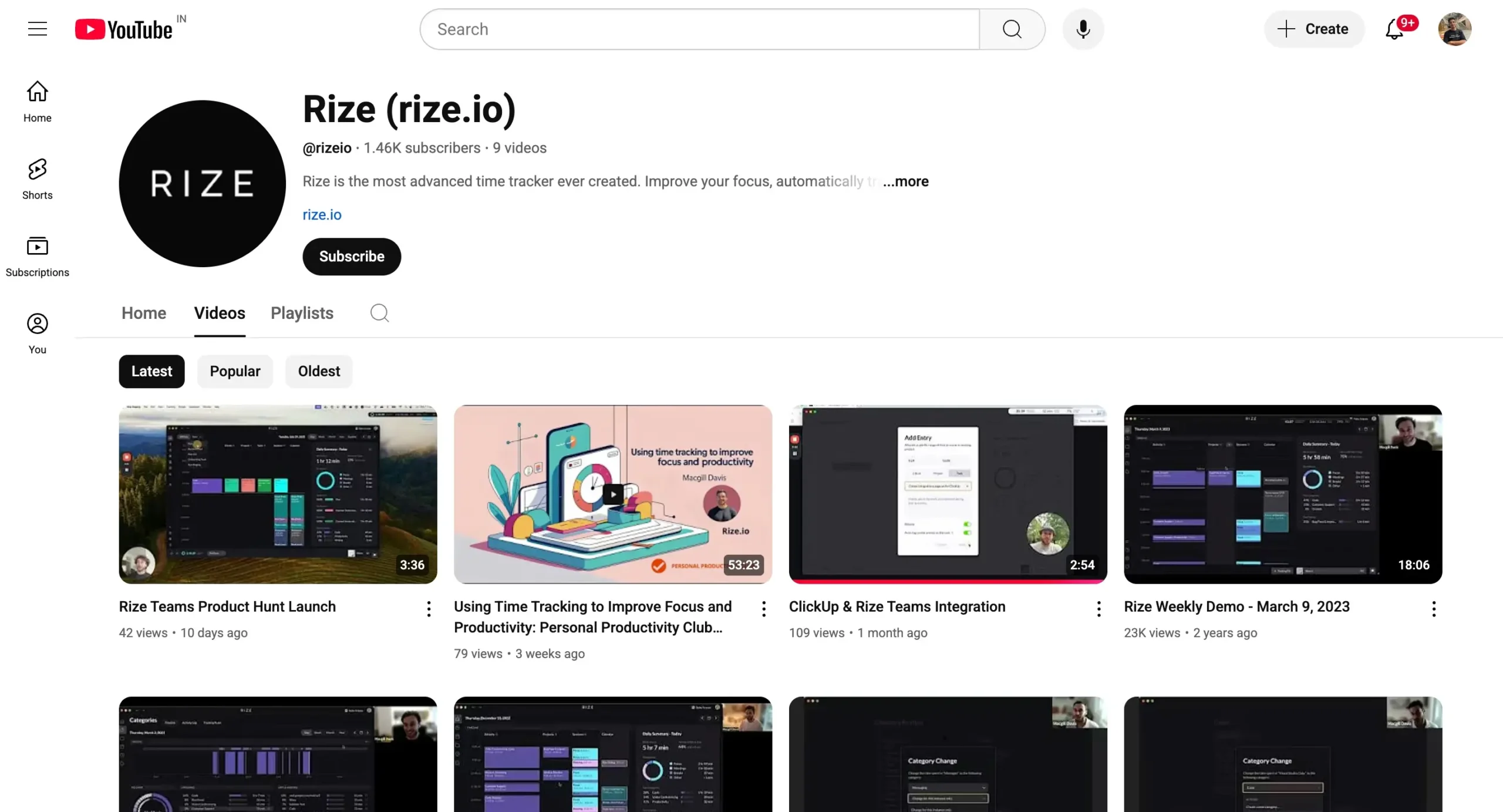Open Subscriptions in sidebar
Viewport: 1503px width, 812px height.
(37, 256)
